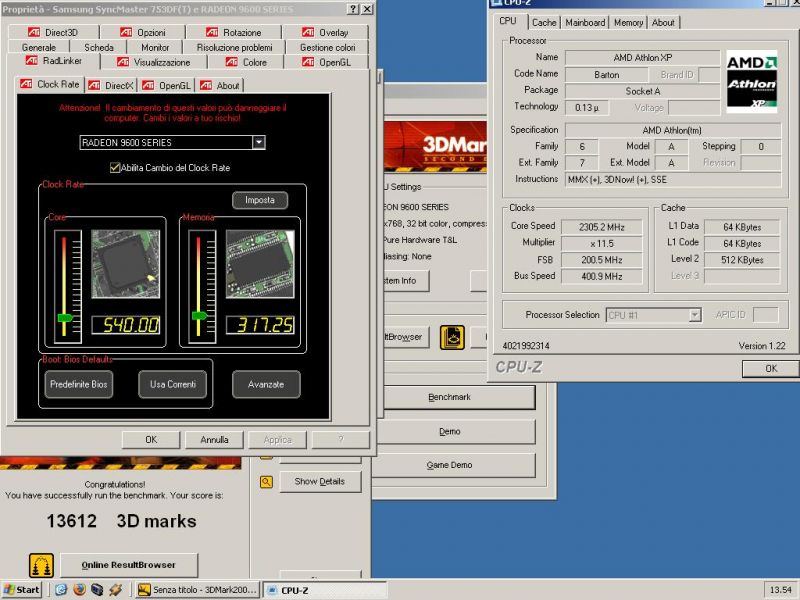Launch Game Demo in 3DMark
The width and height of the screenshot is (800, 600).
tap(458, 465)
